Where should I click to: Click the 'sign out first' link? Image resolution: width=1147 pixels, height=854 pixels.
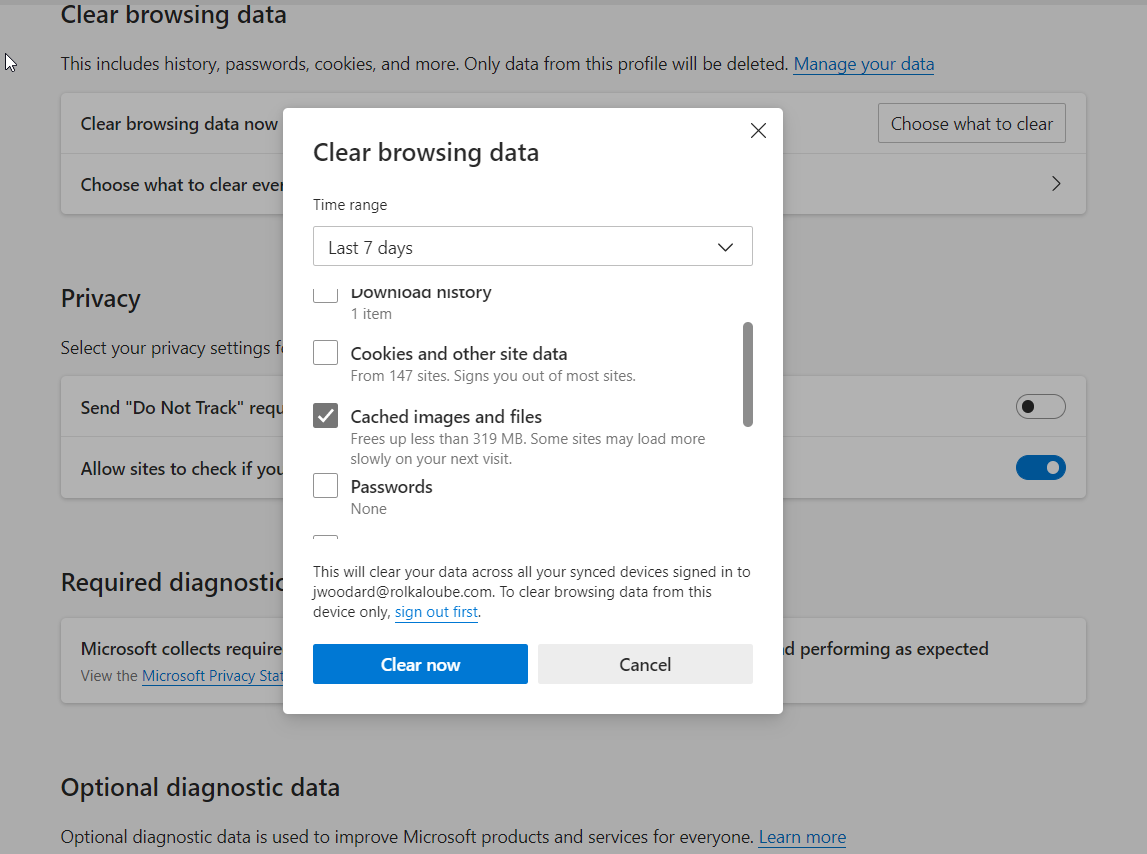436,611
